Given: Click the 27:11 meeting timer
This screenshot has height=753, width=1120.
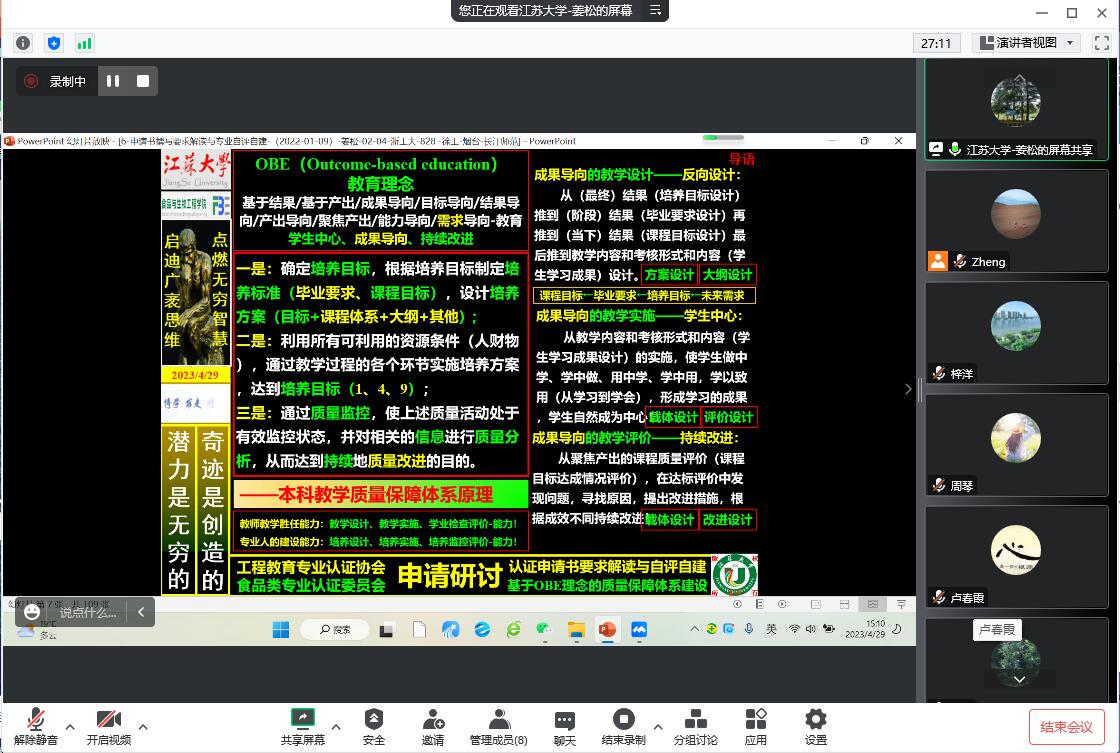Looking at the screenshot, I should 936,43.
